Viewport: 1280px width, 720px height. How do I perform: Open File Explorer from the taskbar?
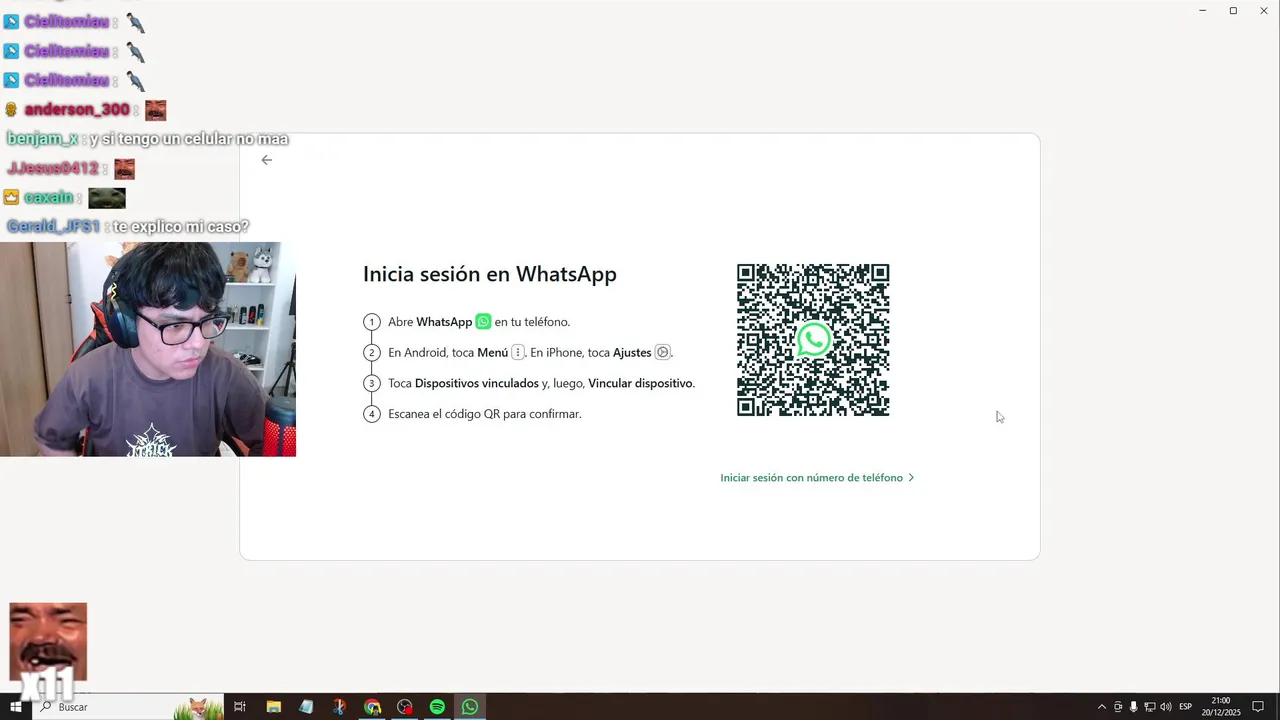273,707
